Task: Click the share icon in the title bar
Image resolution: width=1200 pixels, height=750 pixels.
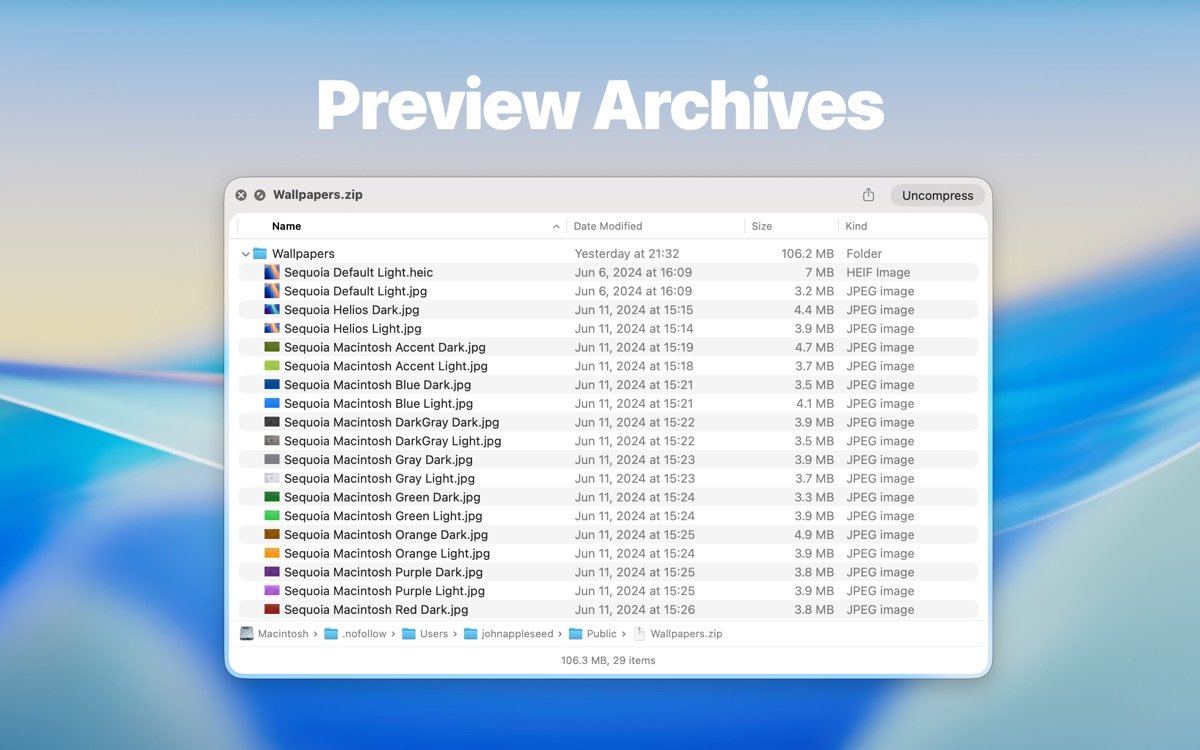Action: tap(870, 195)
